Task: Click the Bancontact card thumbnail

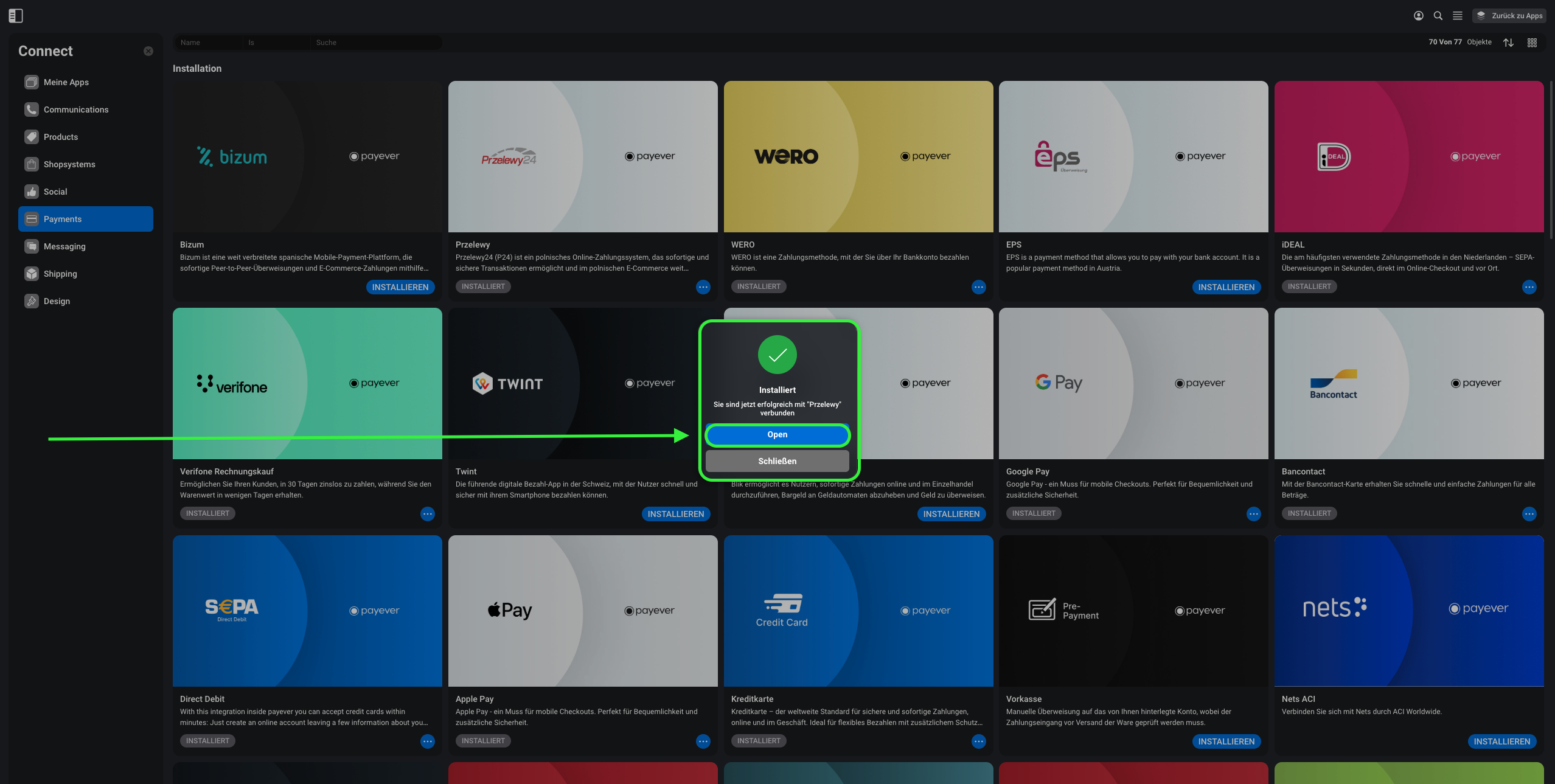Action: pyautogui.click(x=1409, y=383)
